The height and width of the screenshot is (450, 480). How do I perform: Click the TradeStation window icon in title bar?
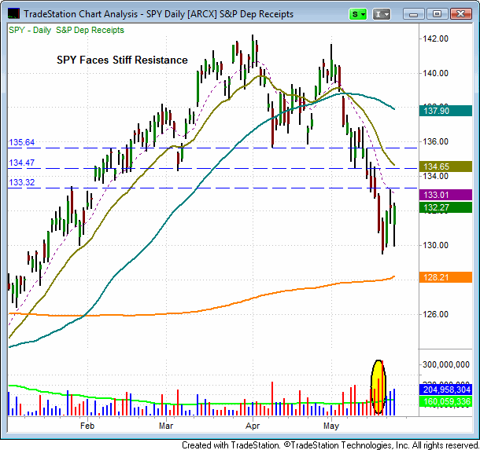click(x=14, y=14)
